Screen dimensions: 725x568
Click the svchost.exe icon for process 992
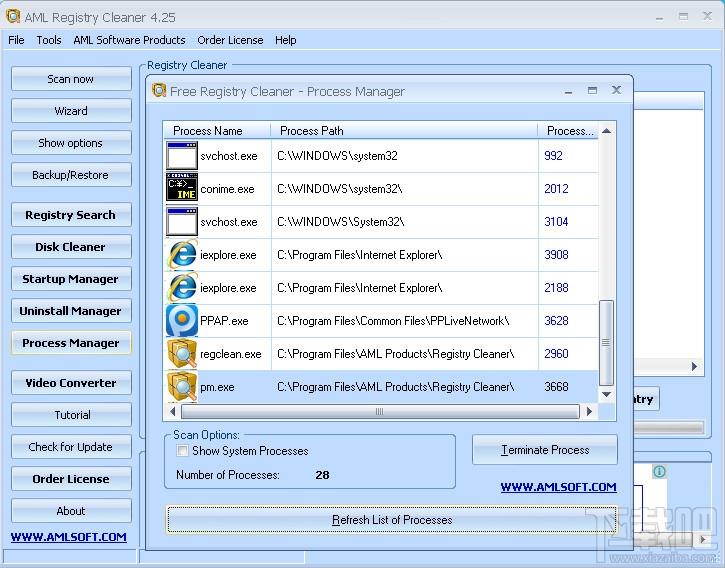[182, 156]
